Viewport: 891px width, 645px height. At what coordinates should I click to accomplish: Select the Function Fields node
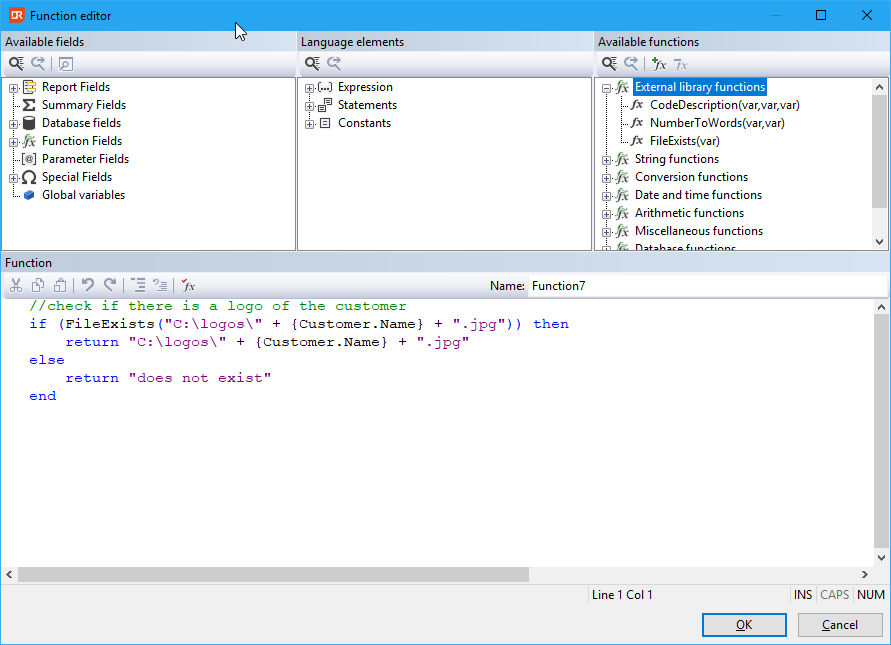pyautogui.click(x=82, y=141)
